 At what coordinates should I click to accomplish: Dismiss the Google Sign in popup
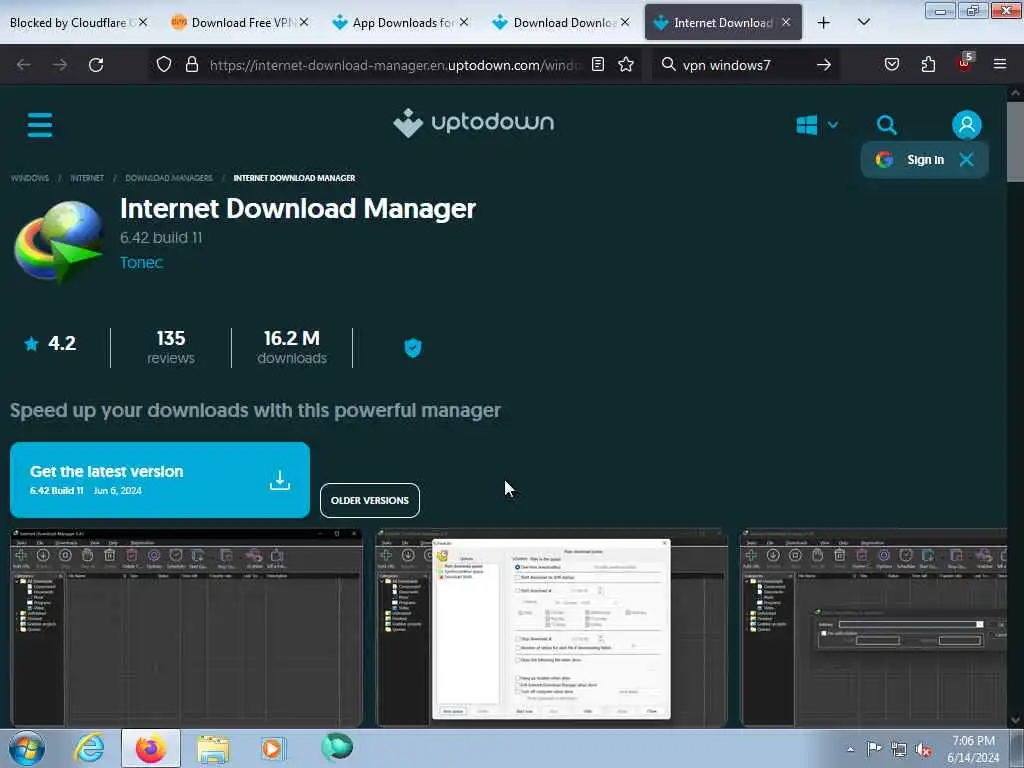coord(967,160)
